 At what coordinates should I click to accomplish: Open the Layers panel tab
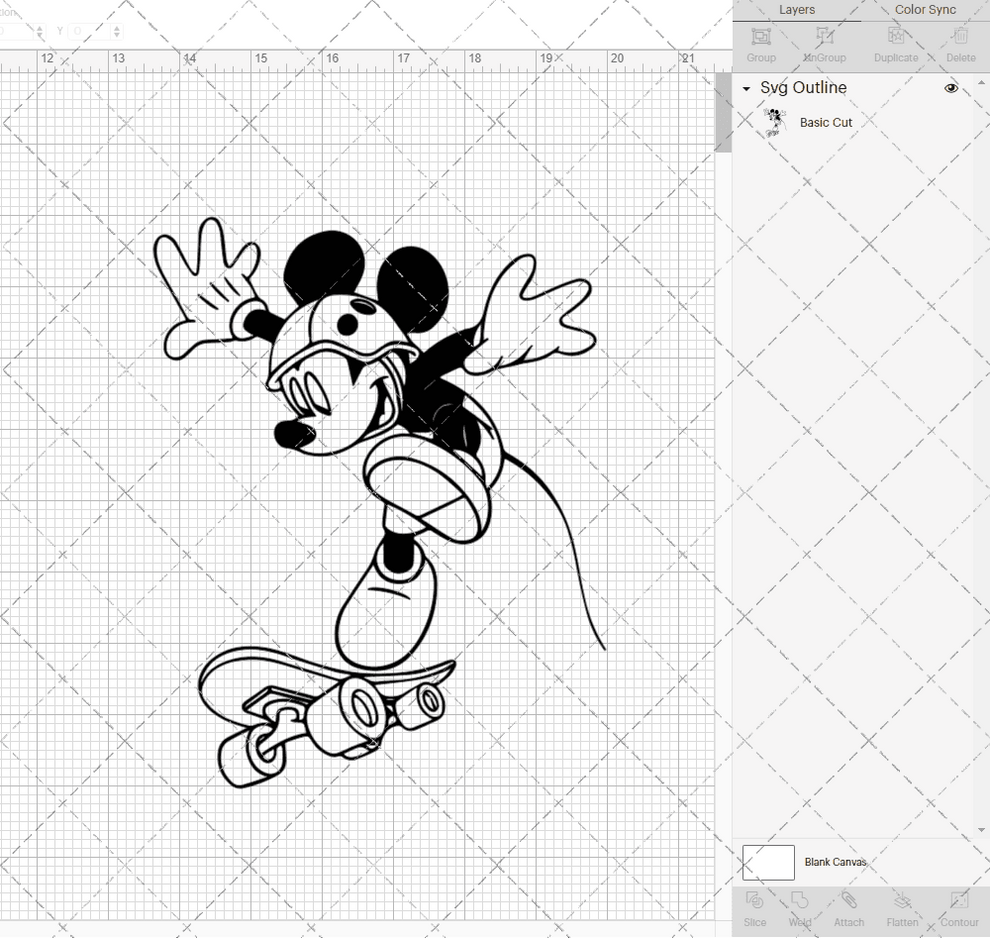coord(797,10)
